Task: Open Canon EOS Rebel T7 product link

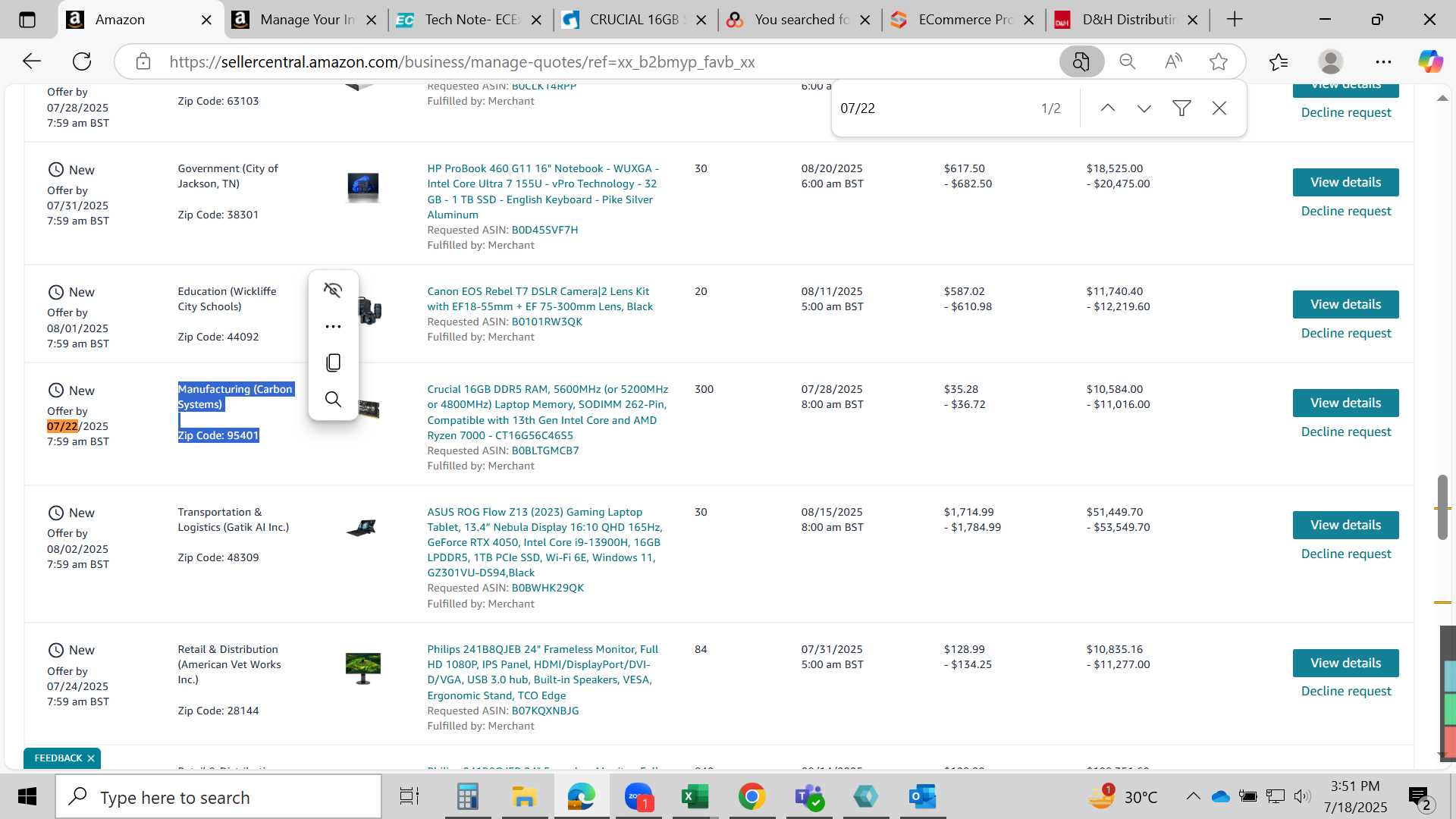Action: [x=540, y=299]
